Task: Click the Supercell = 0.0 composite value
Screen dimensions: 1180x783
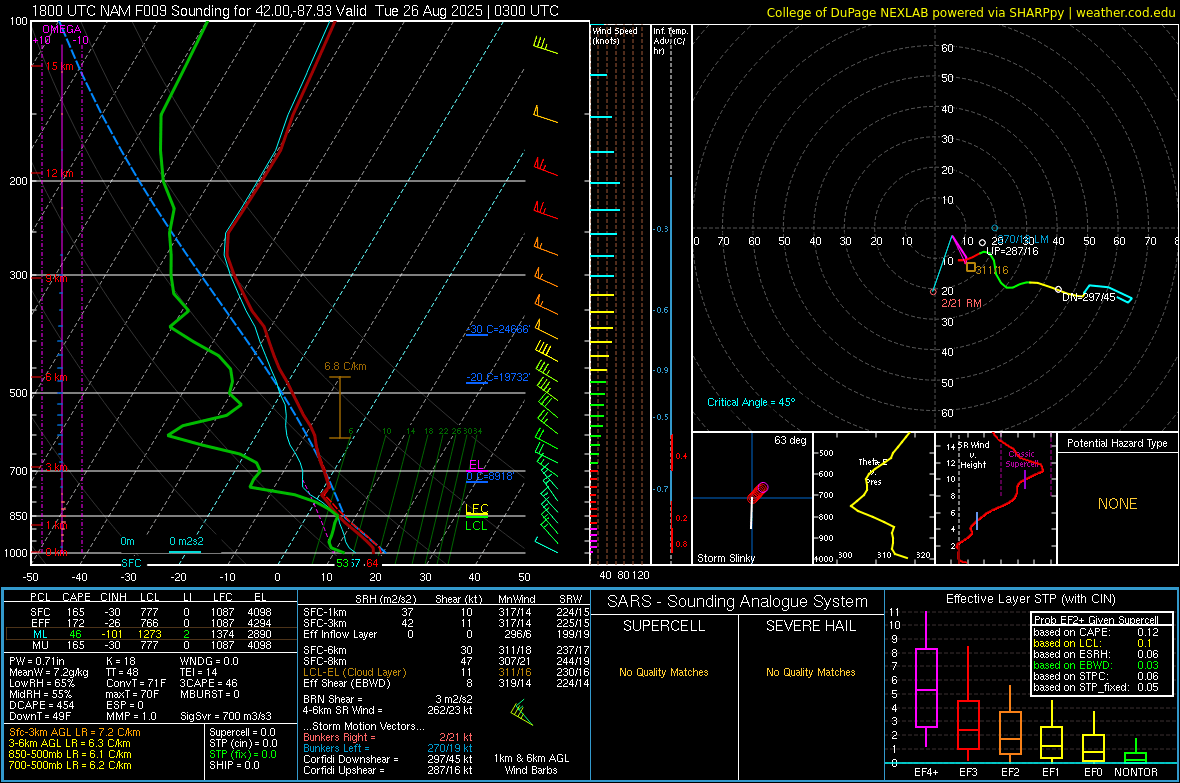Action: 242,732
